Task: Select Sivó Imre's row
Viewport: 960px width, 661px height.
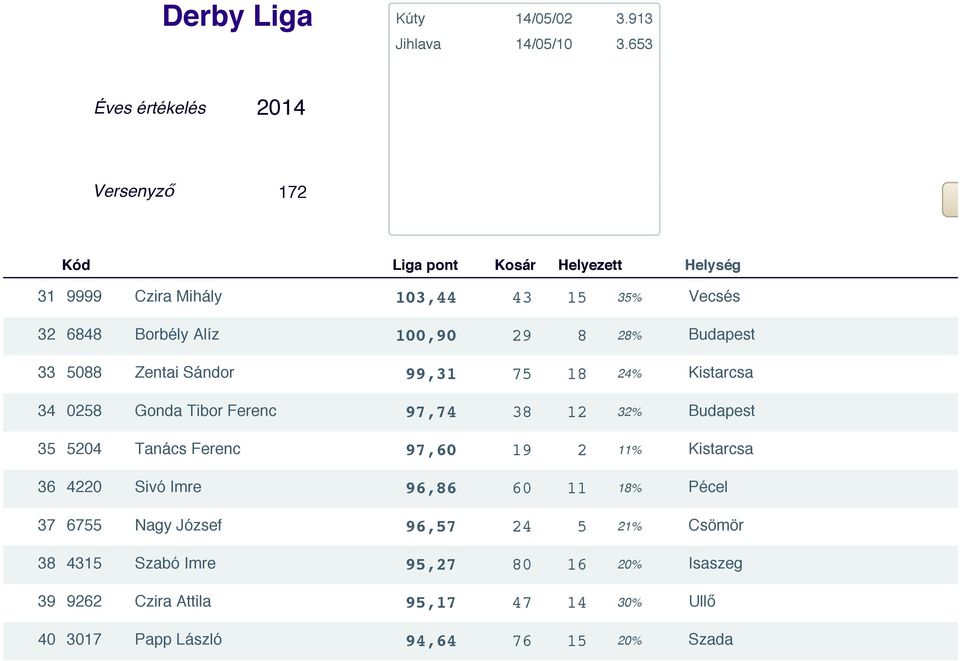Action: (480, 488)
